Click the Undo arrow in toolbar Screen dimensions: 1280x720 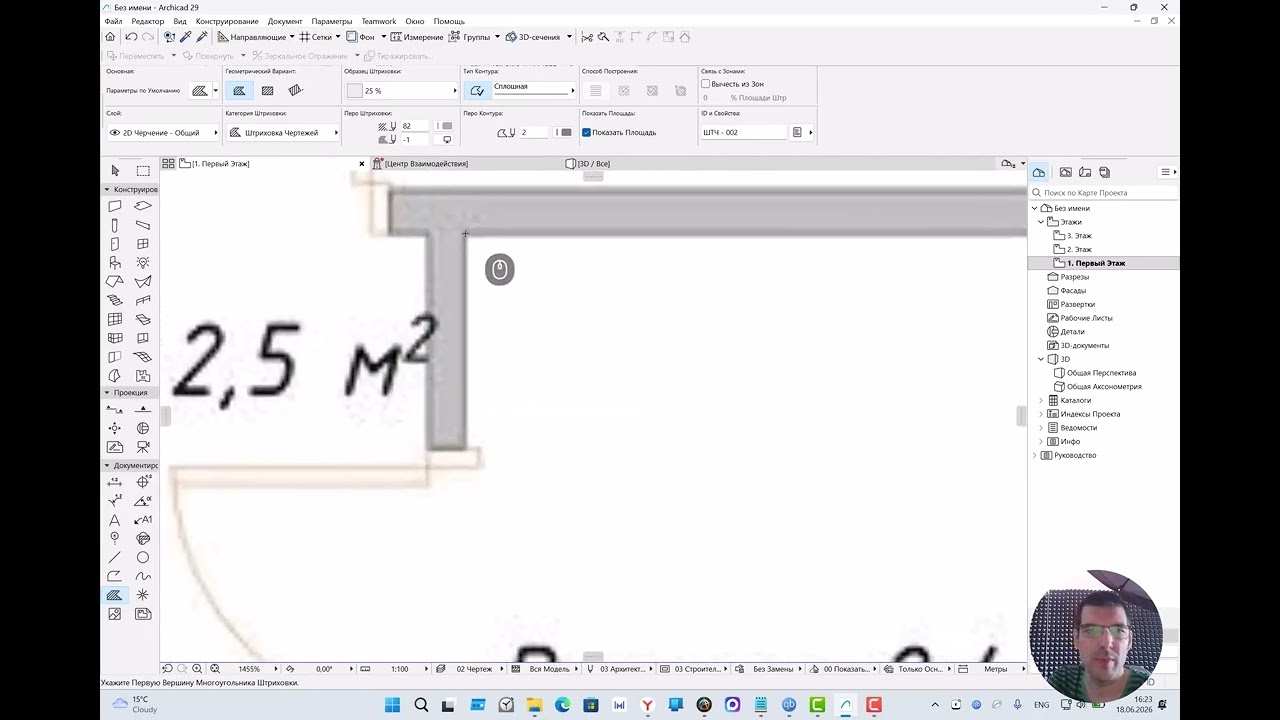[131, 37]
